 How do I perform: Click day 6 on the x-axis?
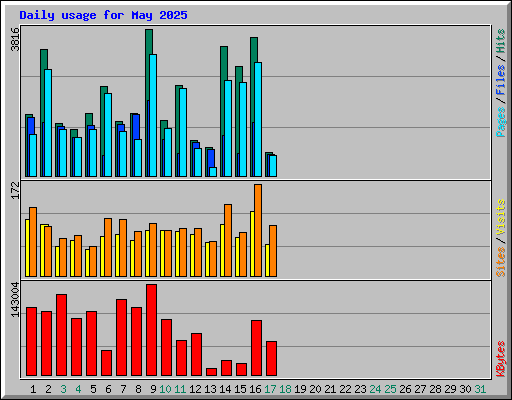point(108,389)
